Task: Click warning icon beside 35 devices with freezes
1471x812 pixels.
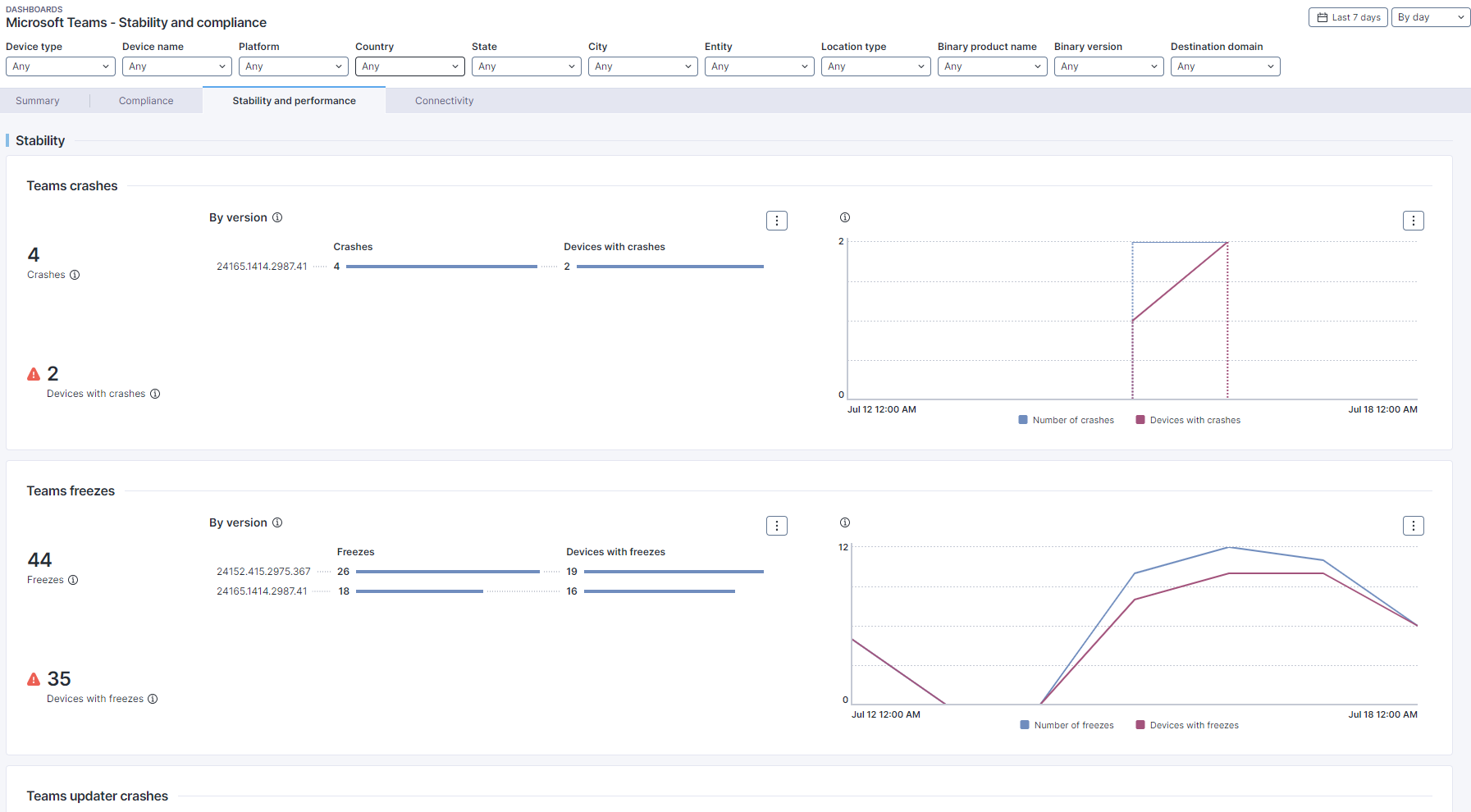Action: (34, 679)
